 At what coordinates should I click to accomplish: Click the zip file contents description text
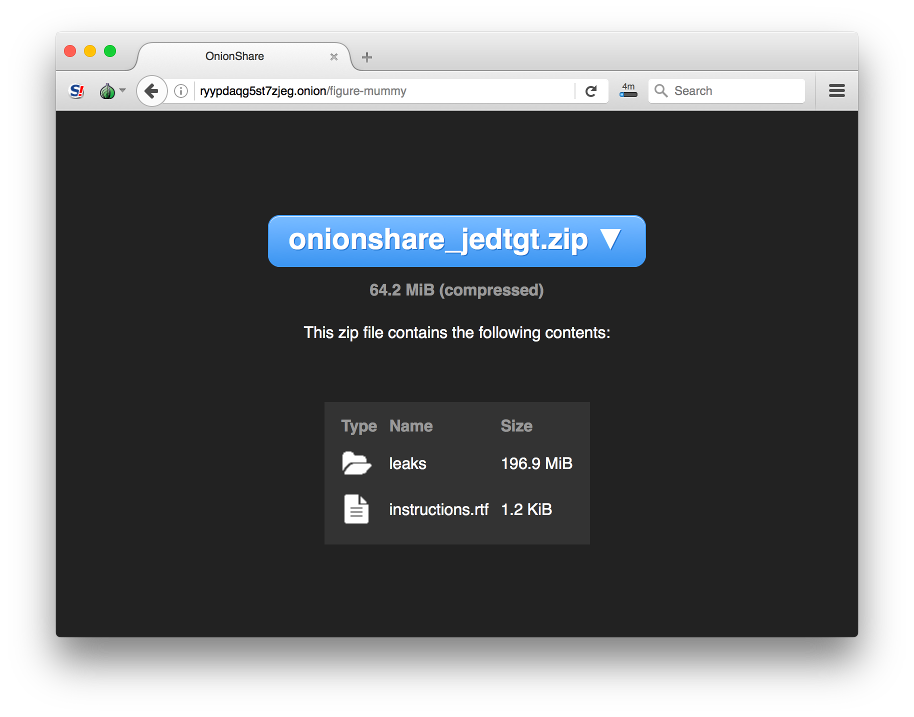pos(456,333)
